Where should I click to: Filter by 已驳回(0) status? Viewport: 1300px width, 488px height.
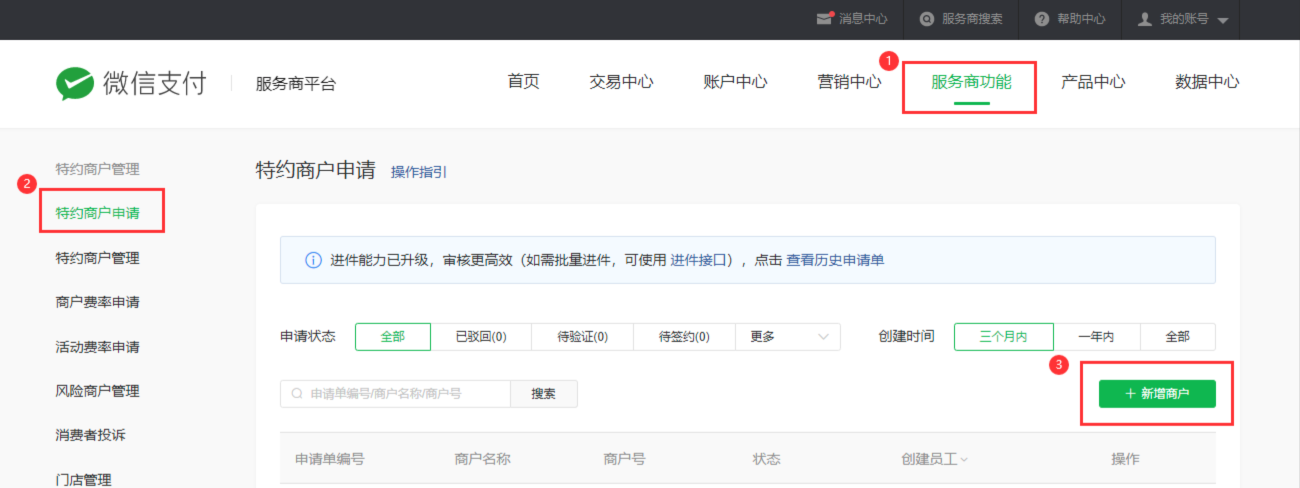point(481,337)
